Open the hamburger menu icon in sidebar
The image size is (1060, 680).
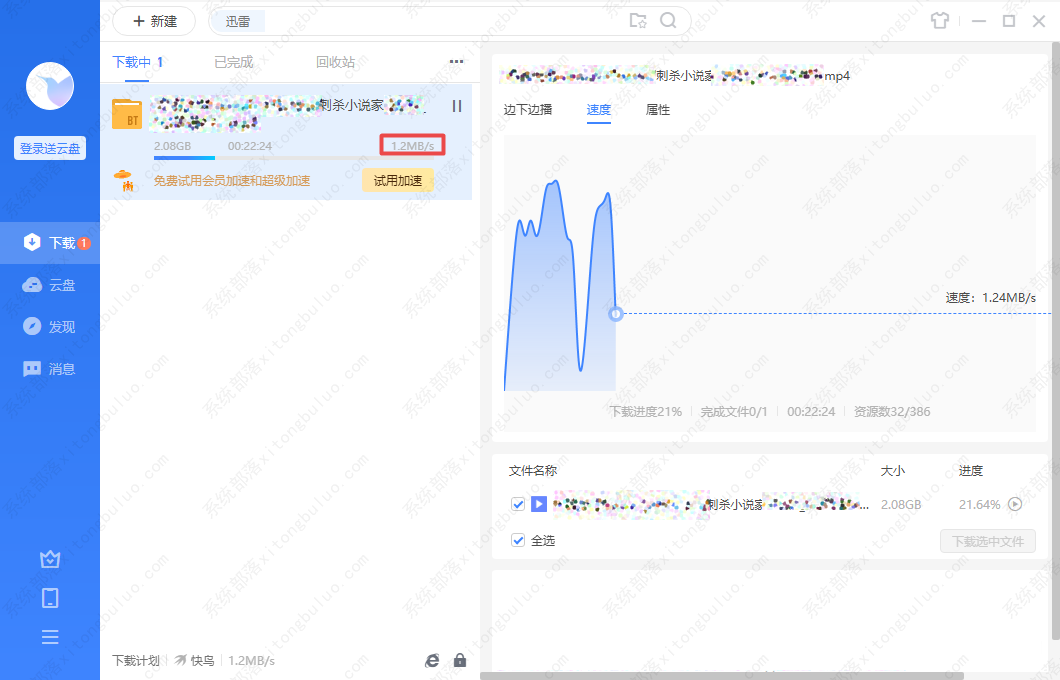50,637
